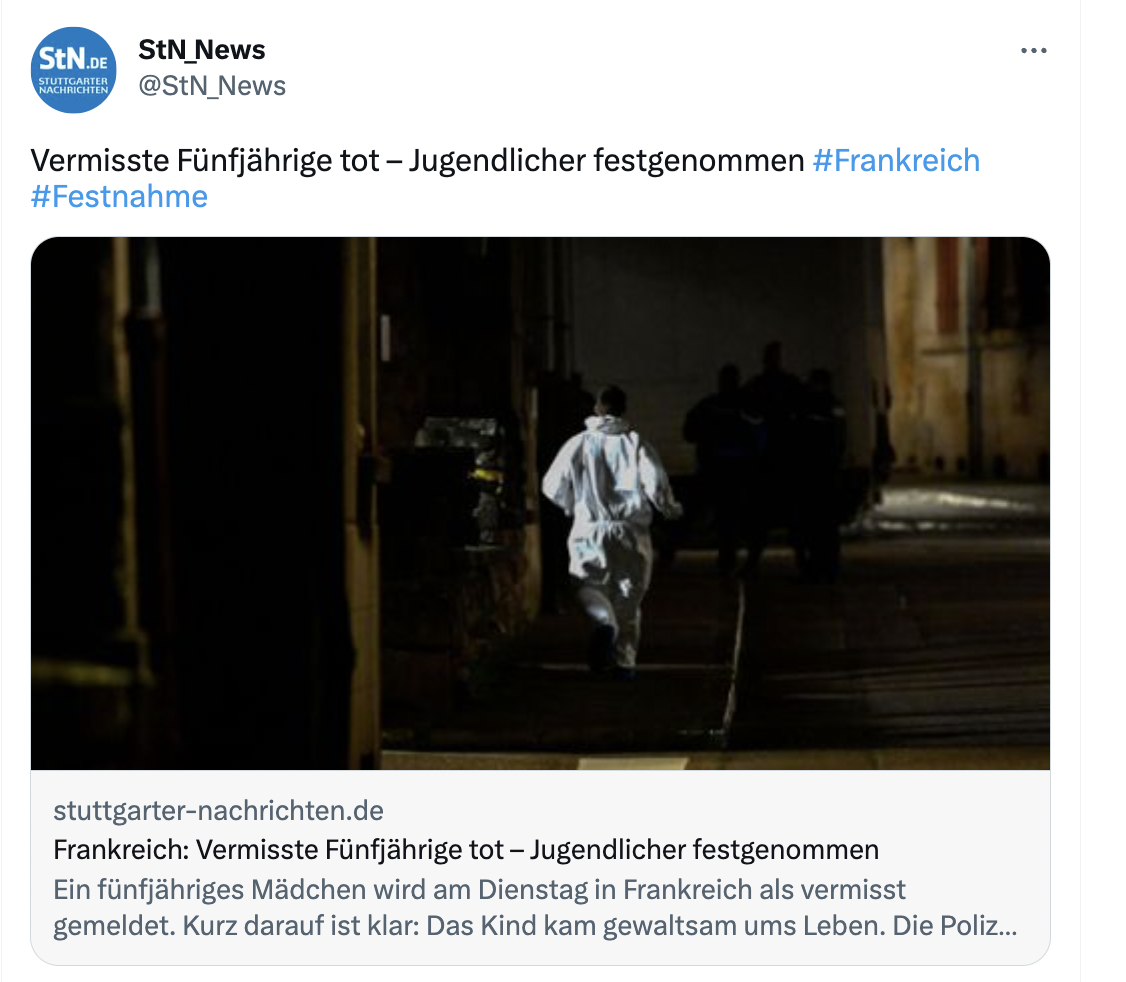Open the article preview photo
The width and height of the screenshot is (1126, 982).
[x=540, y=503]
